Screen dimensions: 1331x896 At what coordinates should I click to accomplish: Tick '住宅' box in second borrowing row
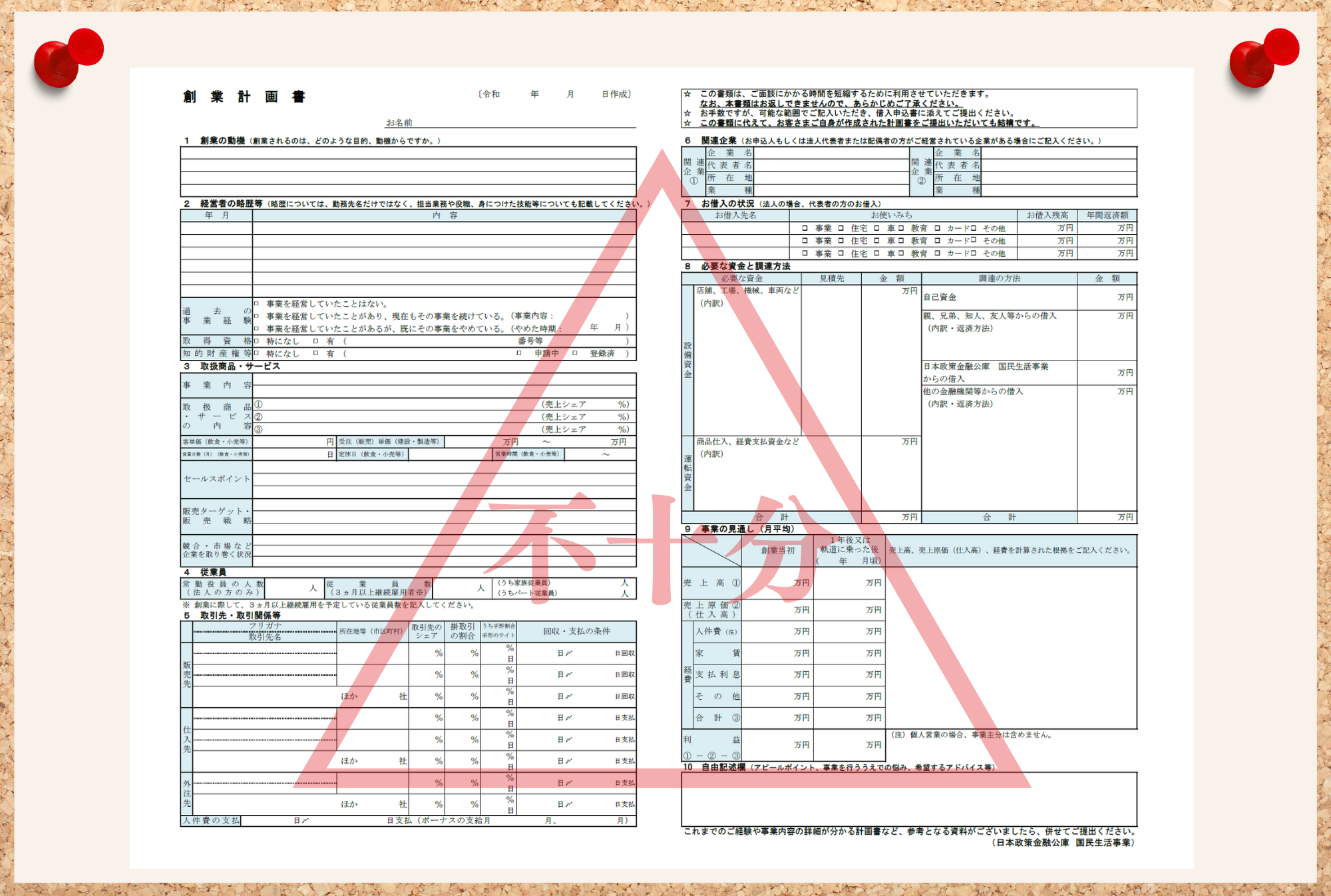(841, 241)
